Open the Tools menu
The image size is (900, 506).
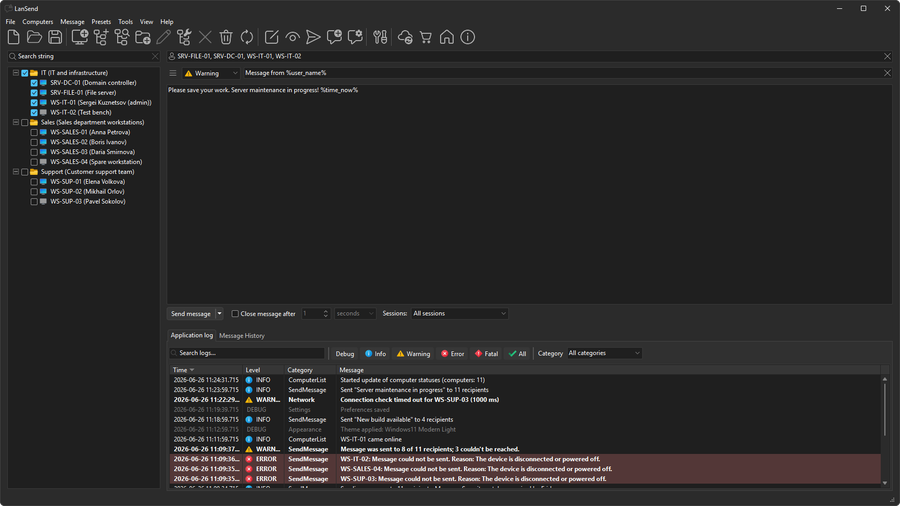[125, 22]
